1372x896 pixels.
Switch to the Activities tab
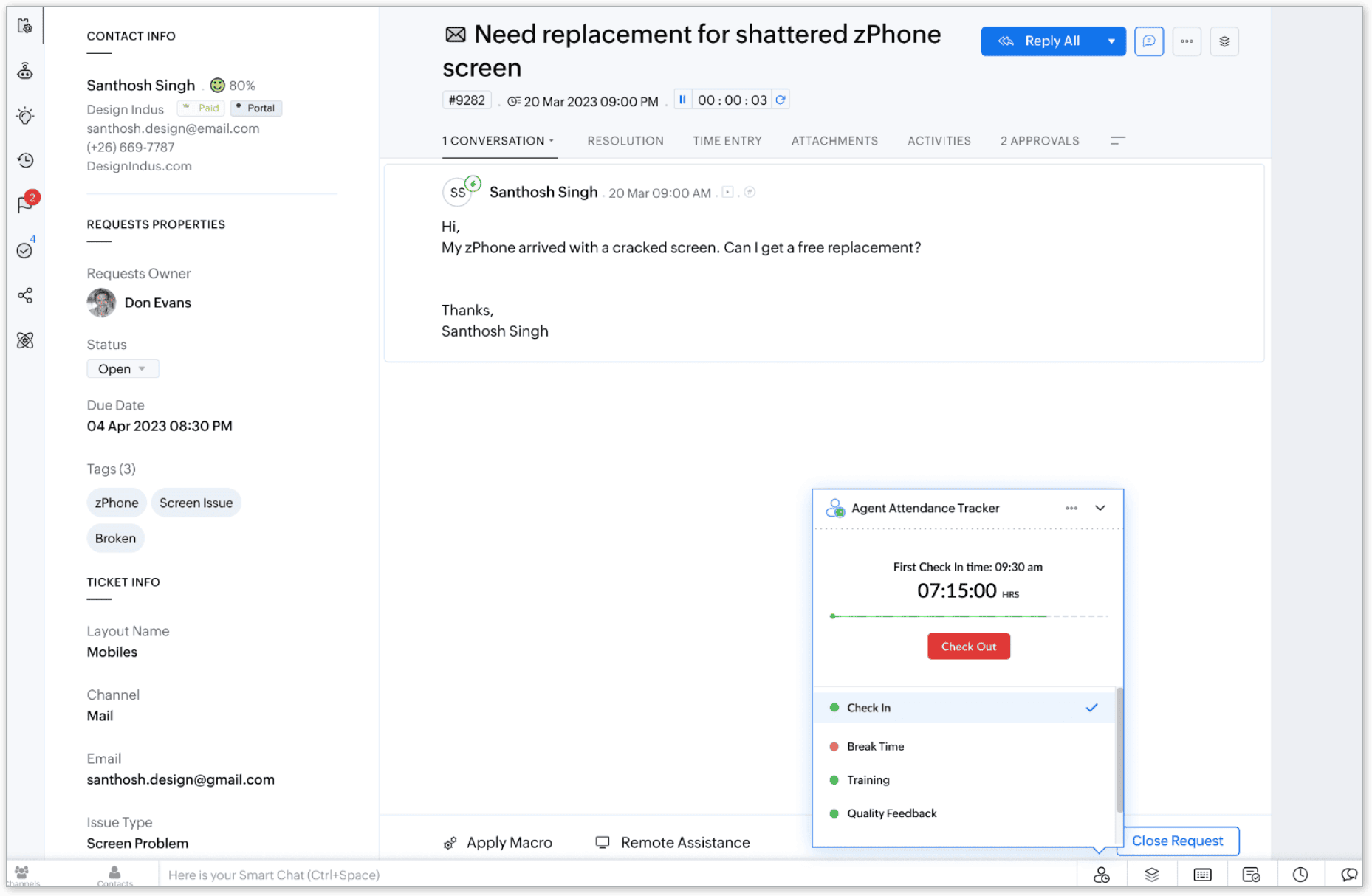[x=939, y=140]
